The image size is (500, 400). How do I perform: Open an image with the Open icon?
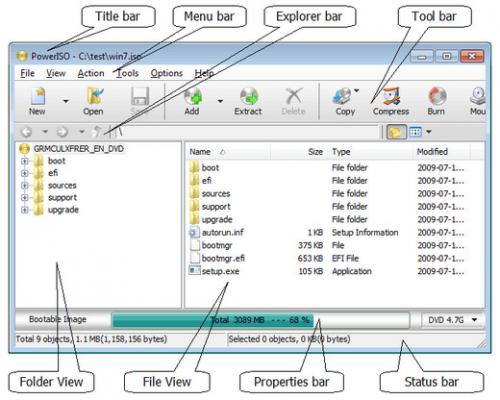93,101
